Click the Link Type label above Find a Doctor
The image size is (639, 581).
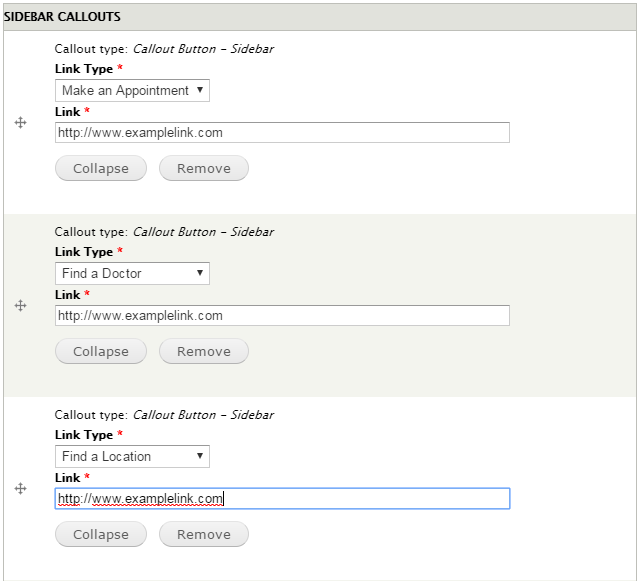point(84,252)
